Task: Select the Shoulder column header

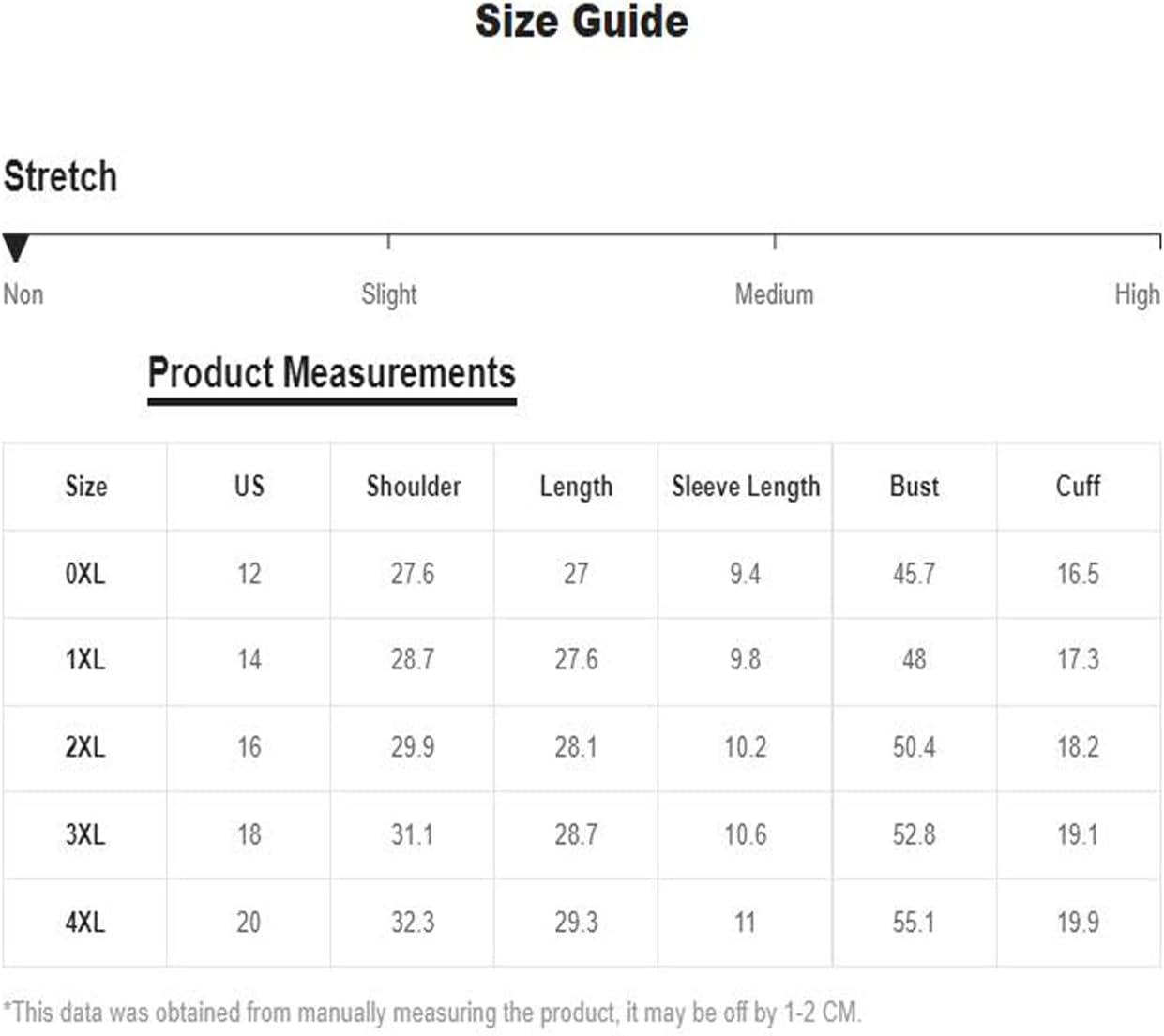Action: tap(414, 486)
